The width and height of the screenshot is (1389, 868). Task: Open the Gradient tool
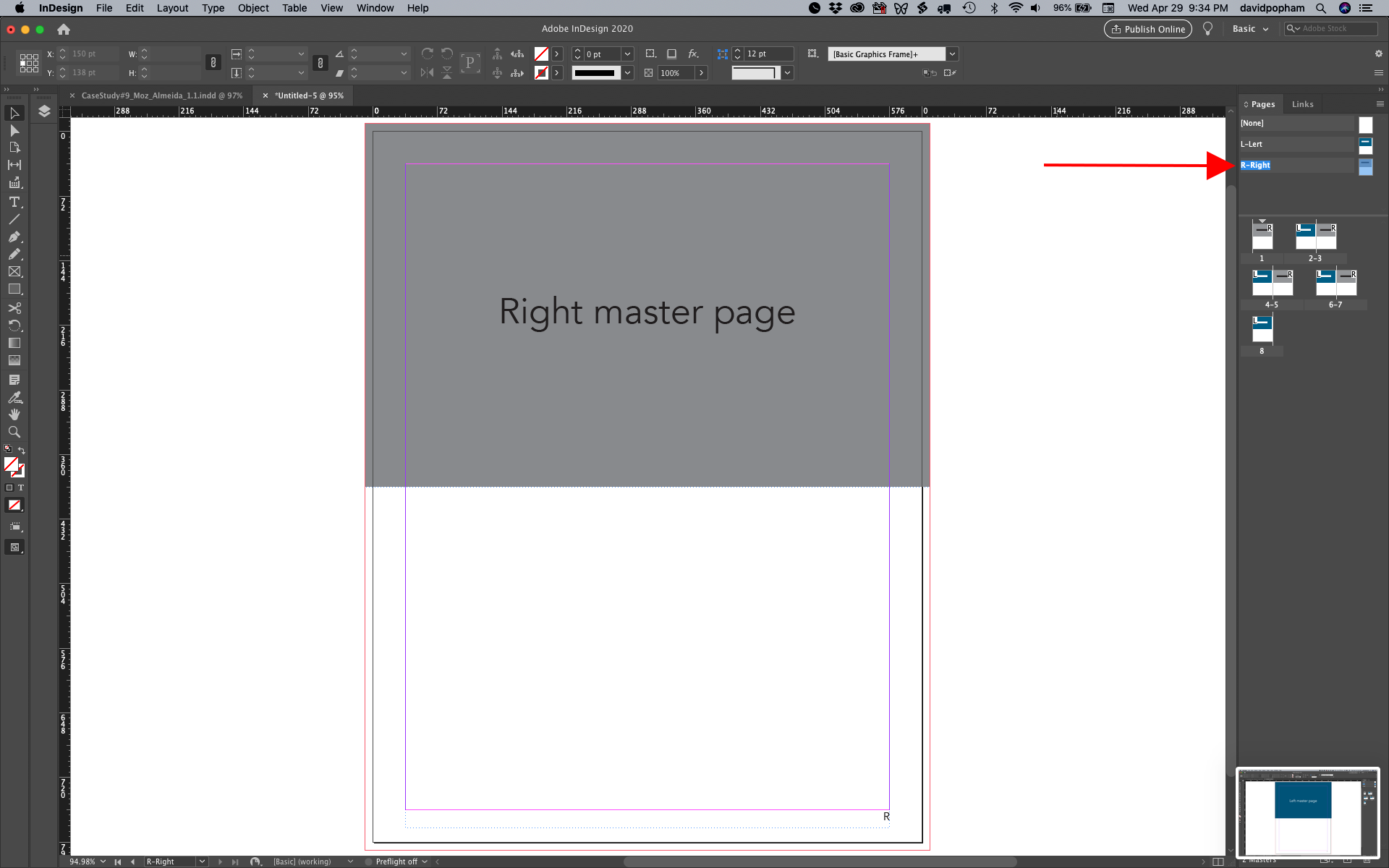[14, 344]
